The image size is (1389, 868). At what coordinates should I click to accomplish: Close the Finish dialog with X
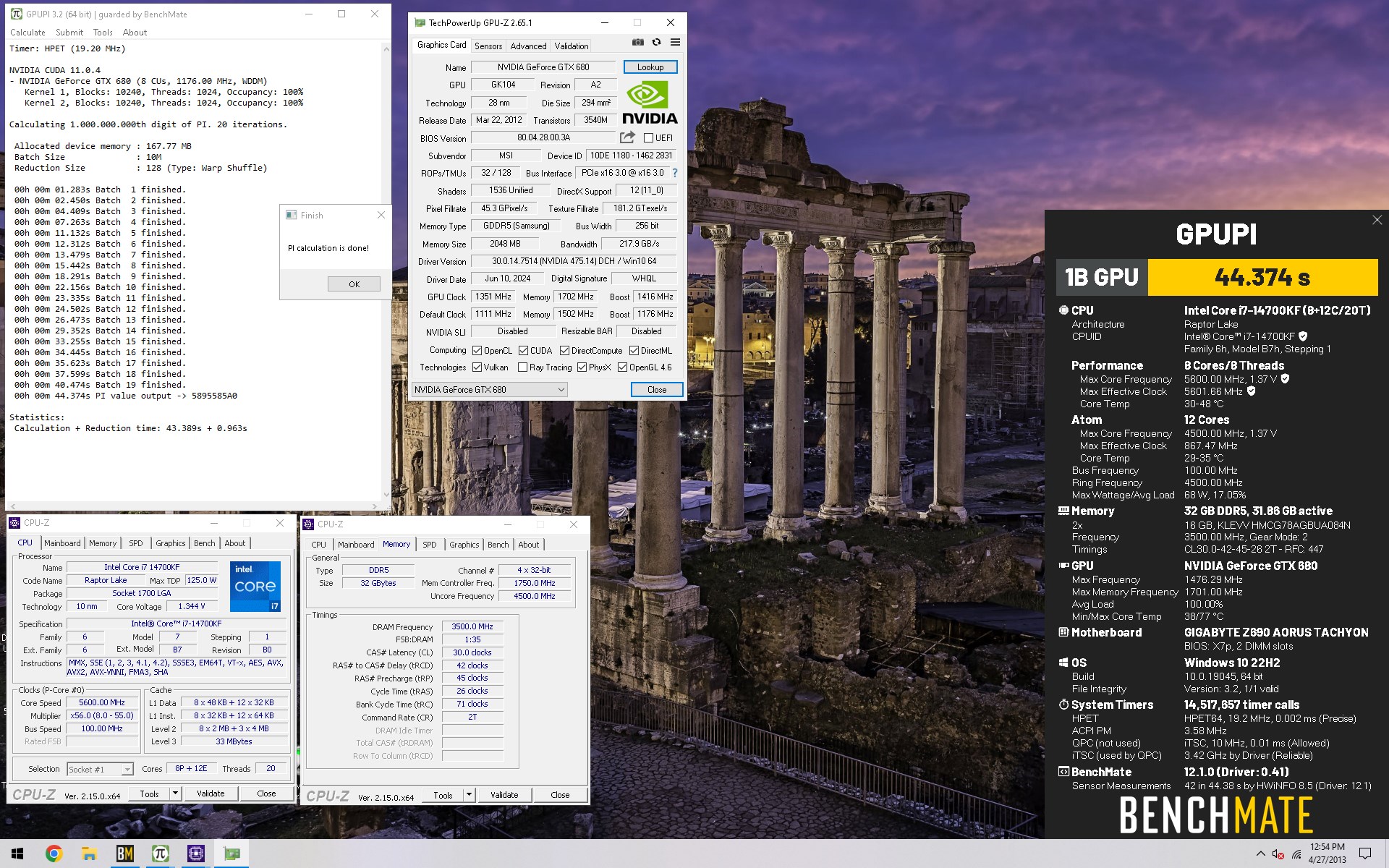point(381,215)
